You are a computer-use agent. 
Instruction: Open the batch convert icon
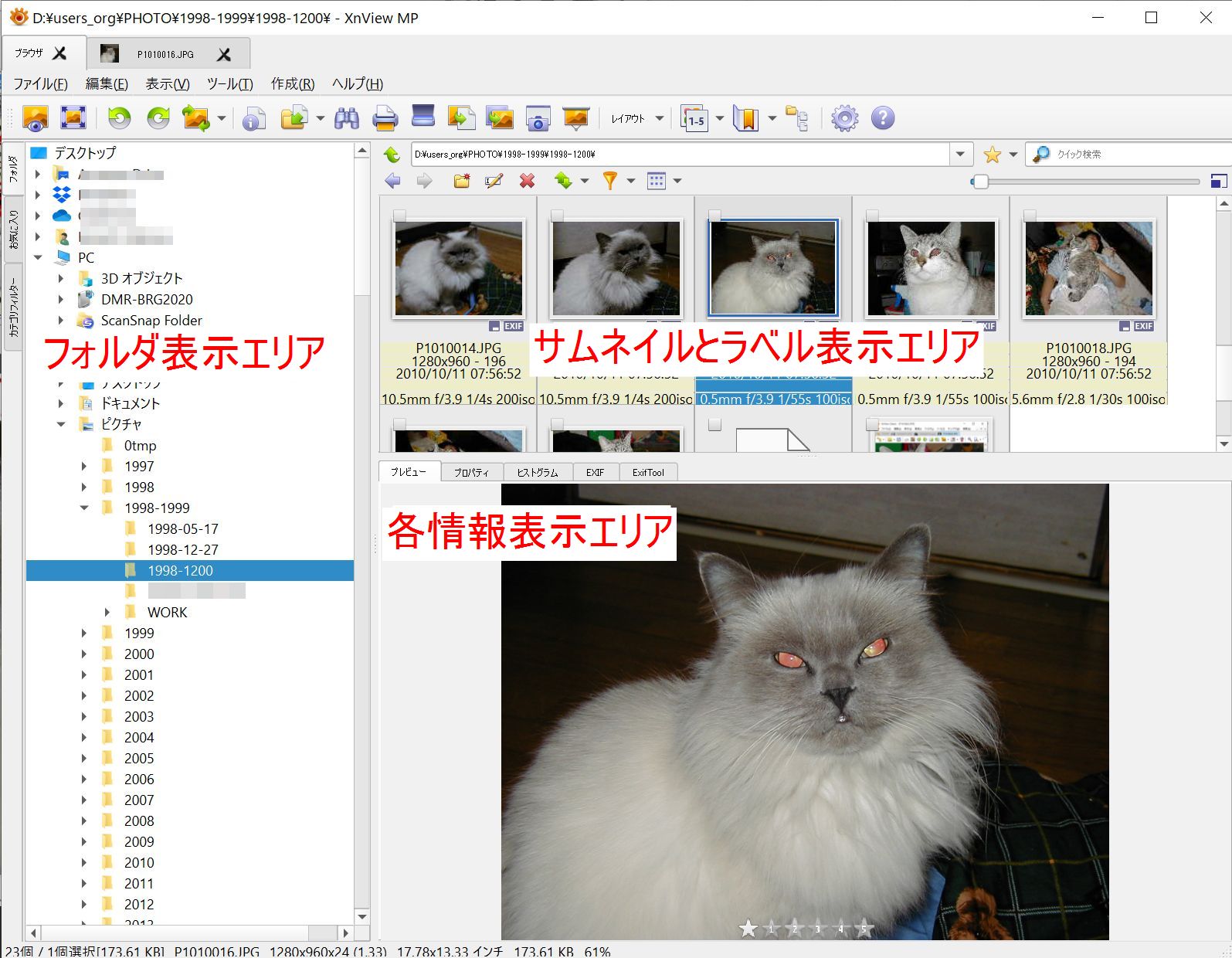[x=500, y=118]
